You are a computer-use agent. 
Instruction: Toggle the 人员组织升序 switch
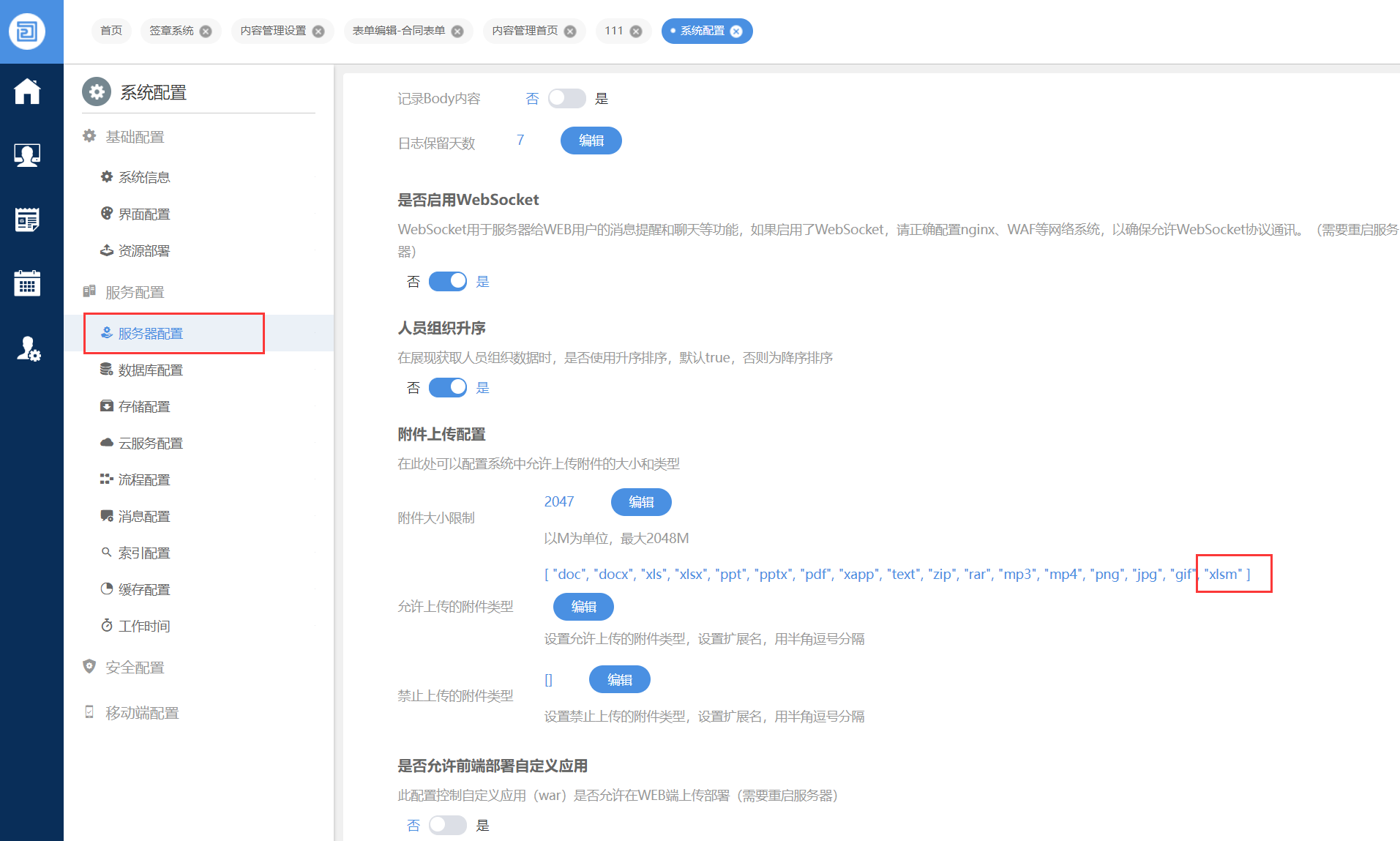[x=448, y=387]
